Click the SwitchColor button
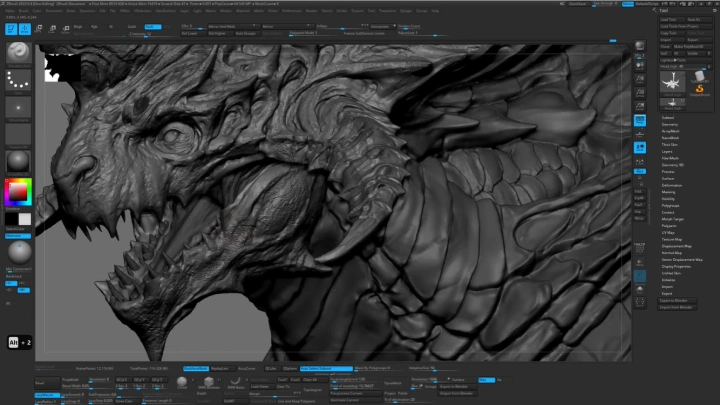The image size is (720, 405). [16, 229]
